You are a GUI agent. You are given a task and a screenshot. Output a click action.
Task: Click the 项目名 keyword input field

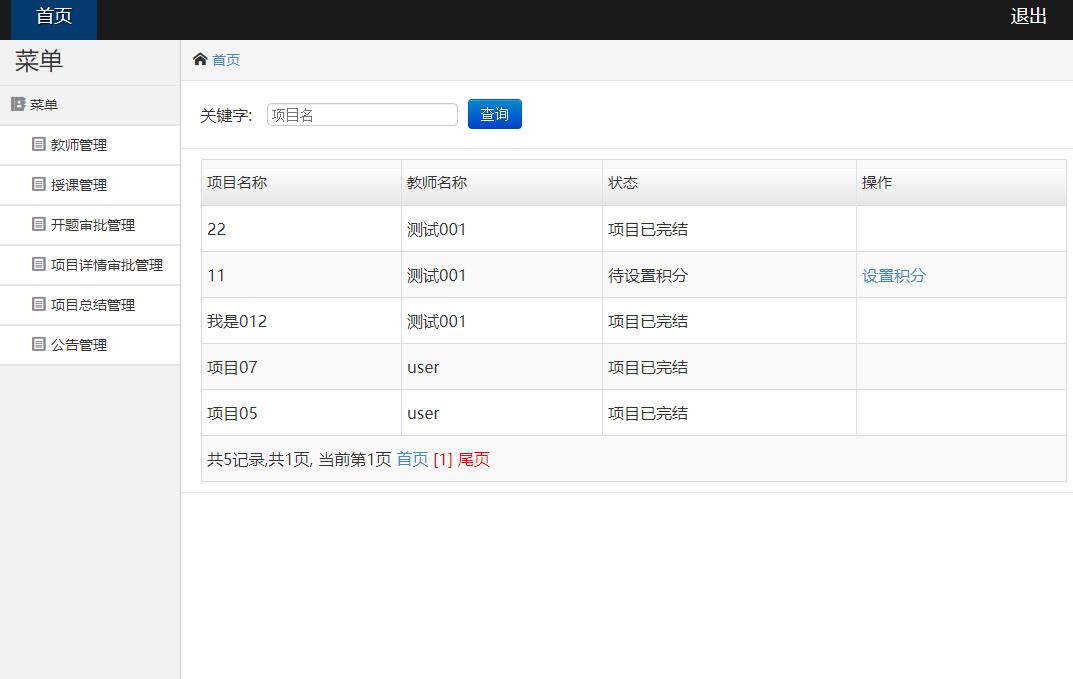(361, 113)
